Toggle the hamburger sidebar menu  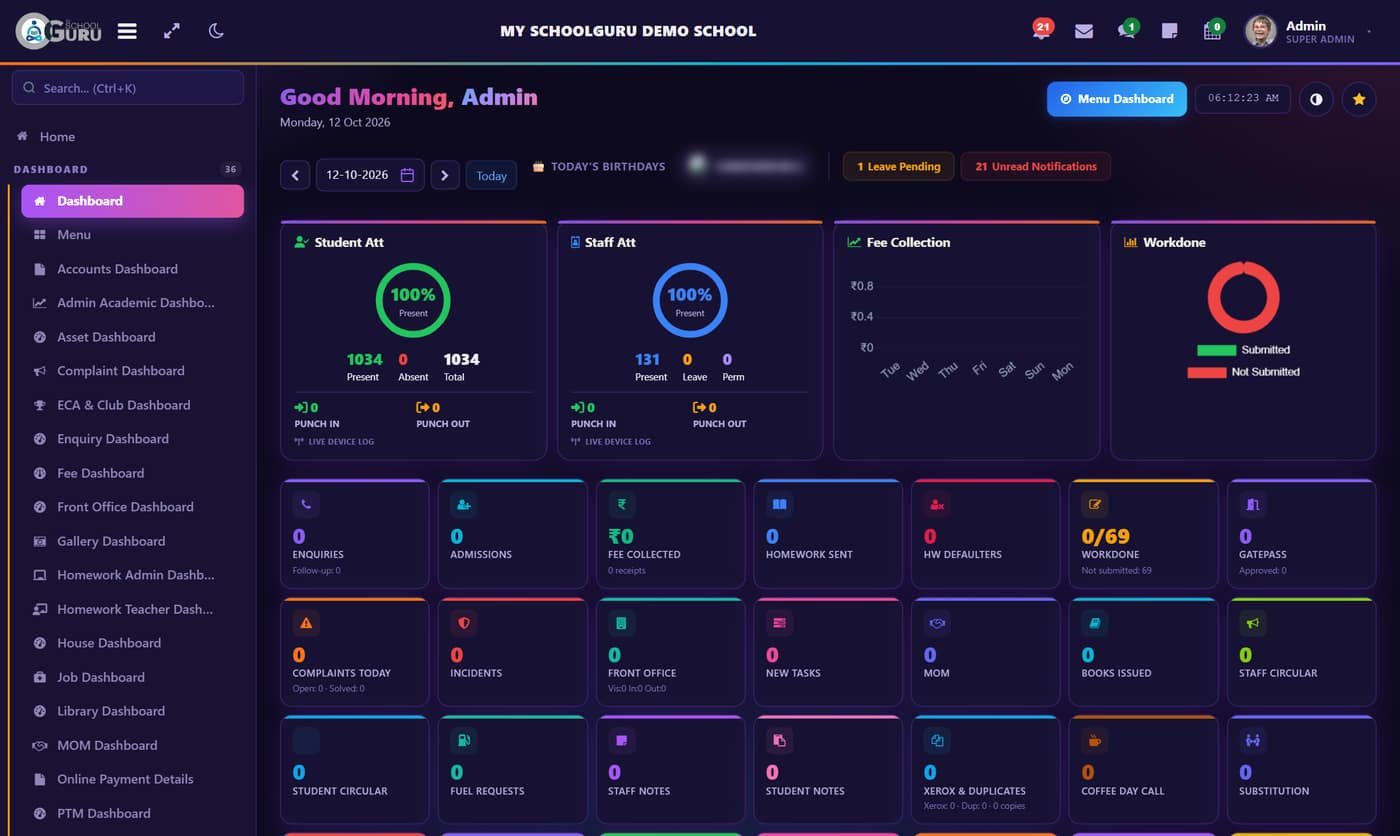[x=127, y=31]
